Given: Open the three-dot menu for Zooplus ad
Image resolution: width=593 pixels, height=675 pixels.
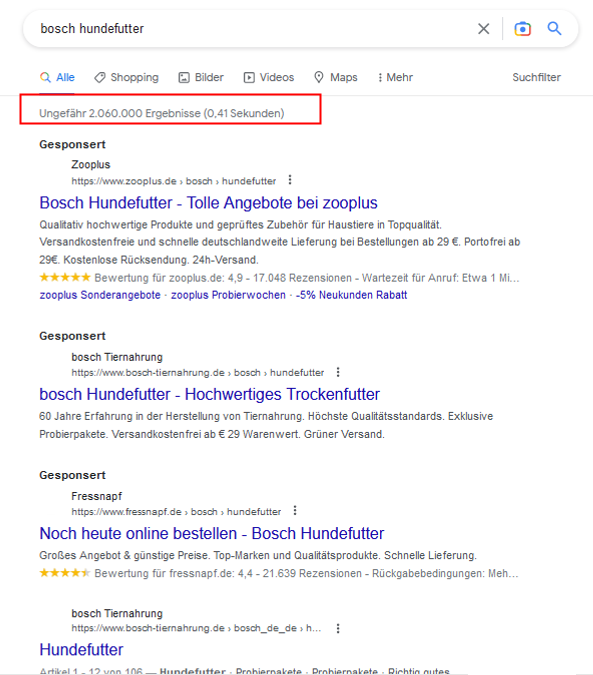Looking at the screenshot, I should click(x=290, y=180).
